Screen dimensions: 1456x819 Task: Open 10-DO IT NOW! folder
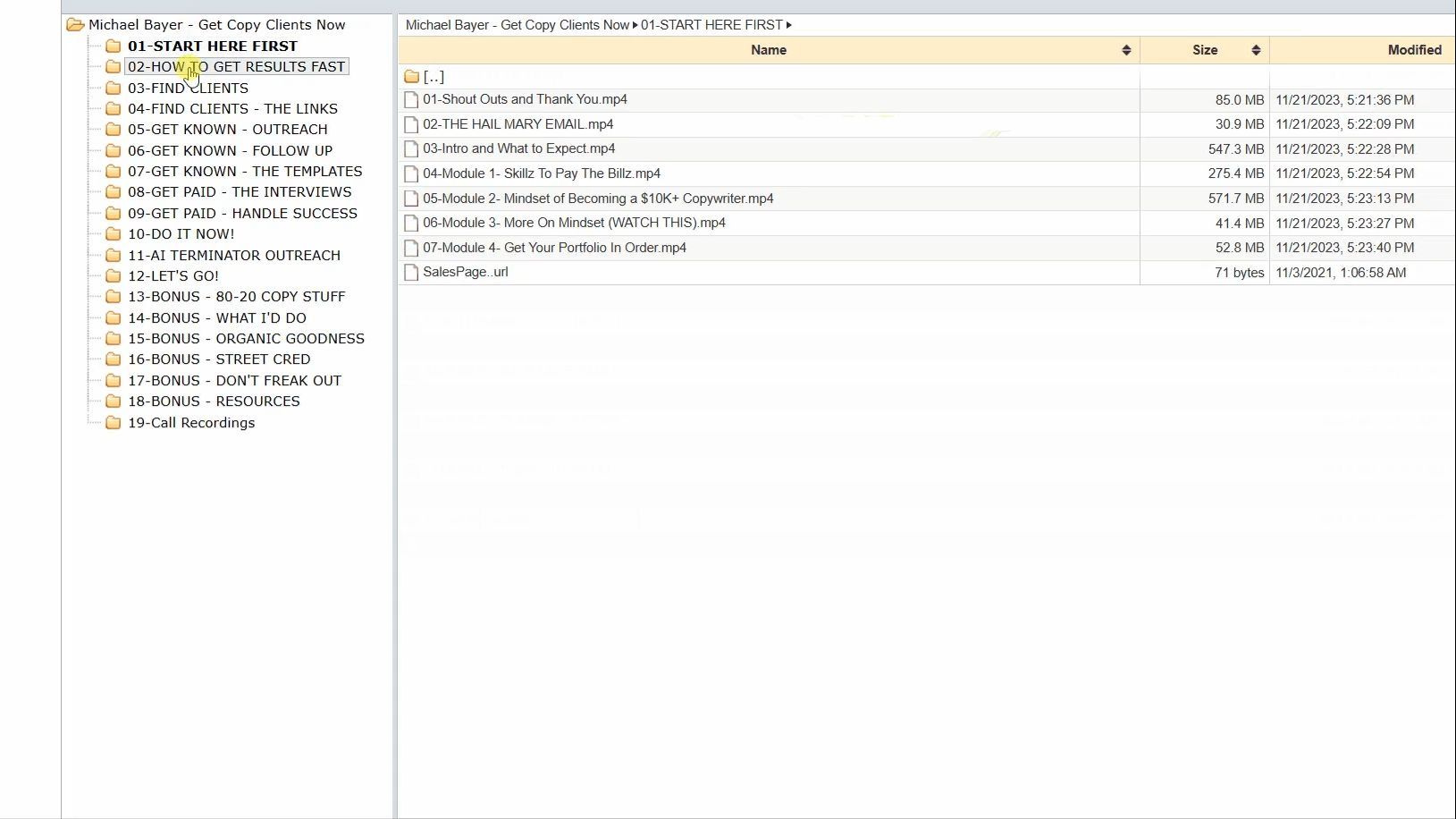tap(181, 233)
